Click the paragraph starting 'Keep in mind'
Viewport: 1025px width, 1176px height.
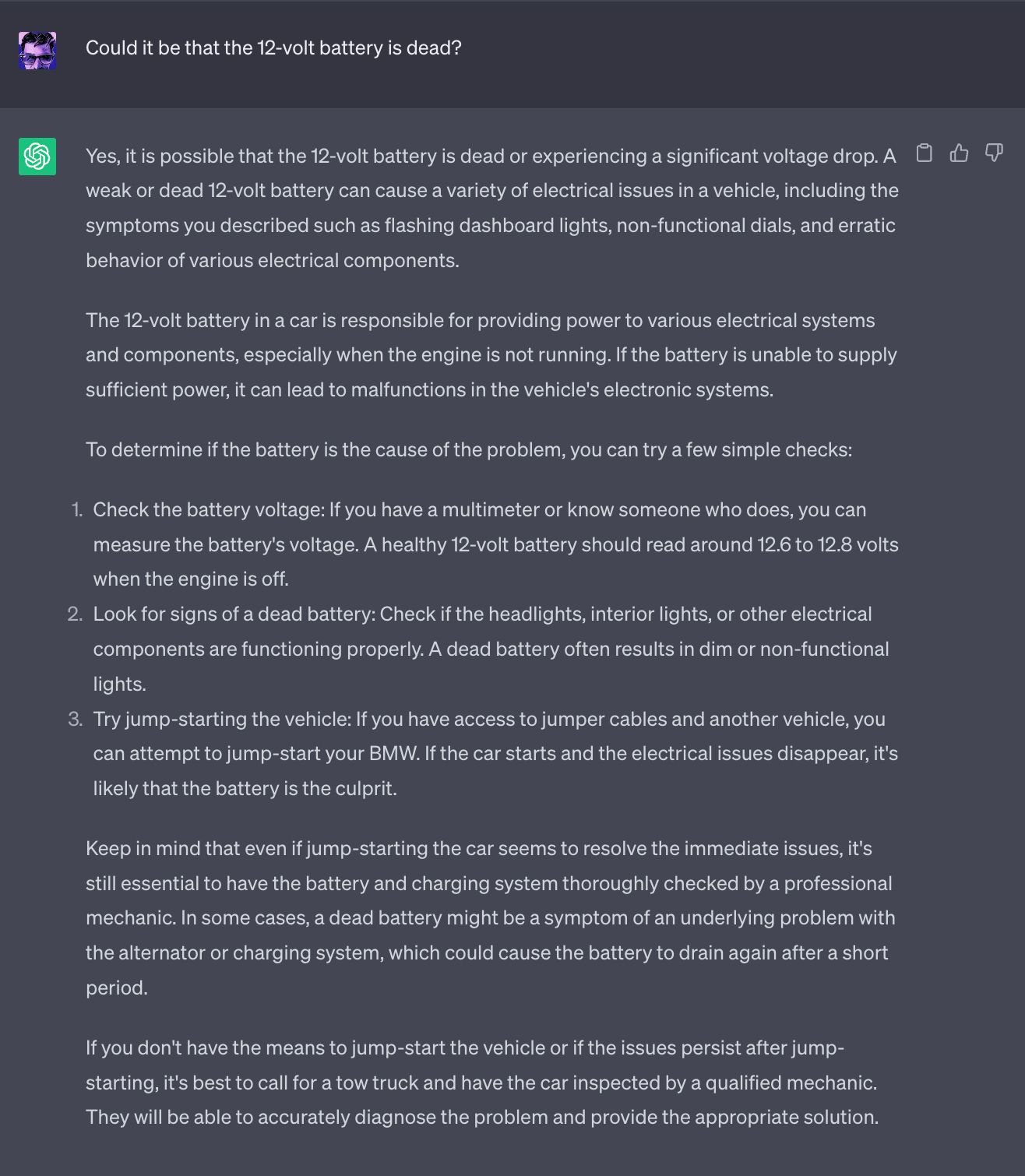click(491, 917)
